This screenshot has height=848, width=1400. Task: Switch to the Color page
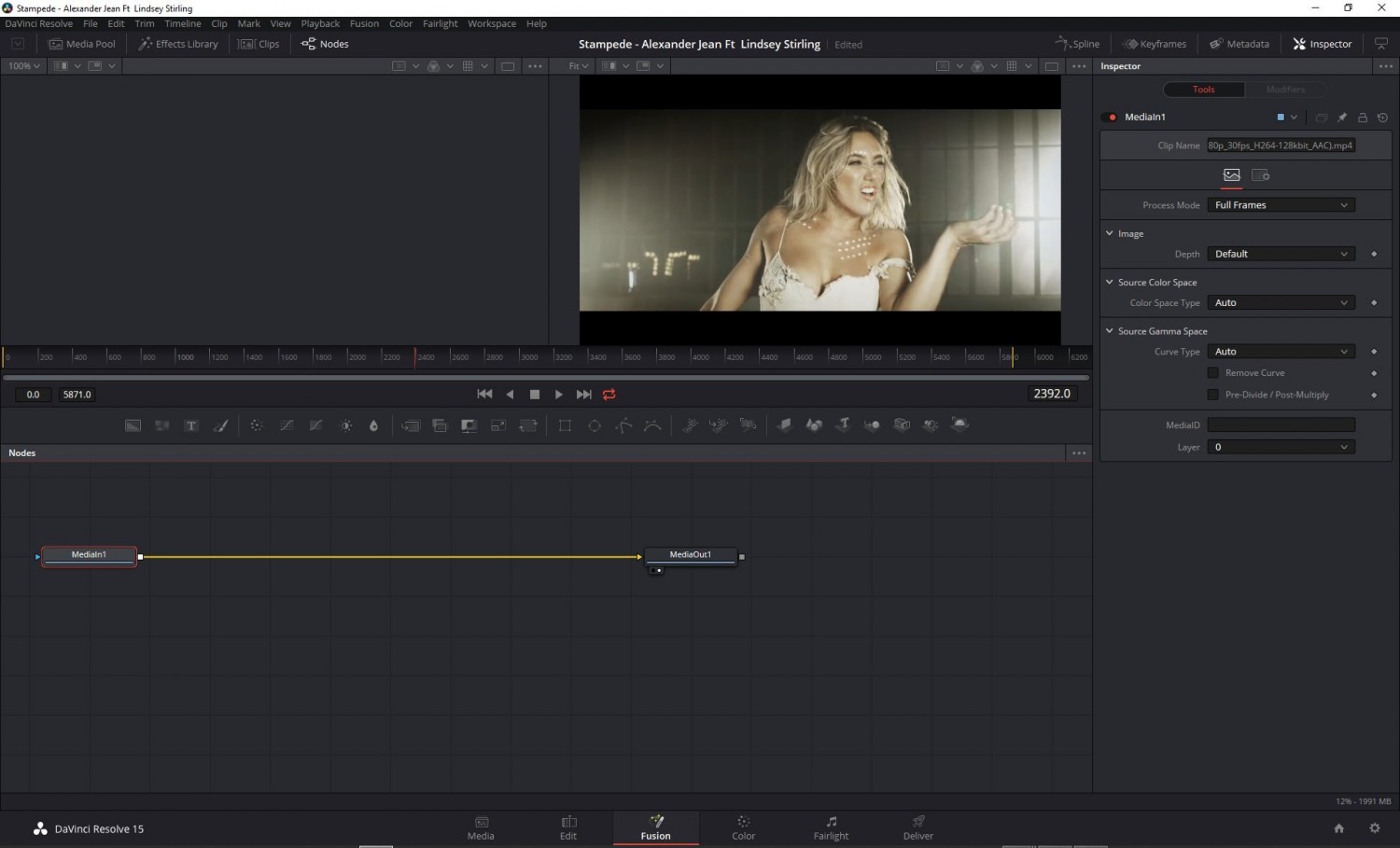[744, 827]
